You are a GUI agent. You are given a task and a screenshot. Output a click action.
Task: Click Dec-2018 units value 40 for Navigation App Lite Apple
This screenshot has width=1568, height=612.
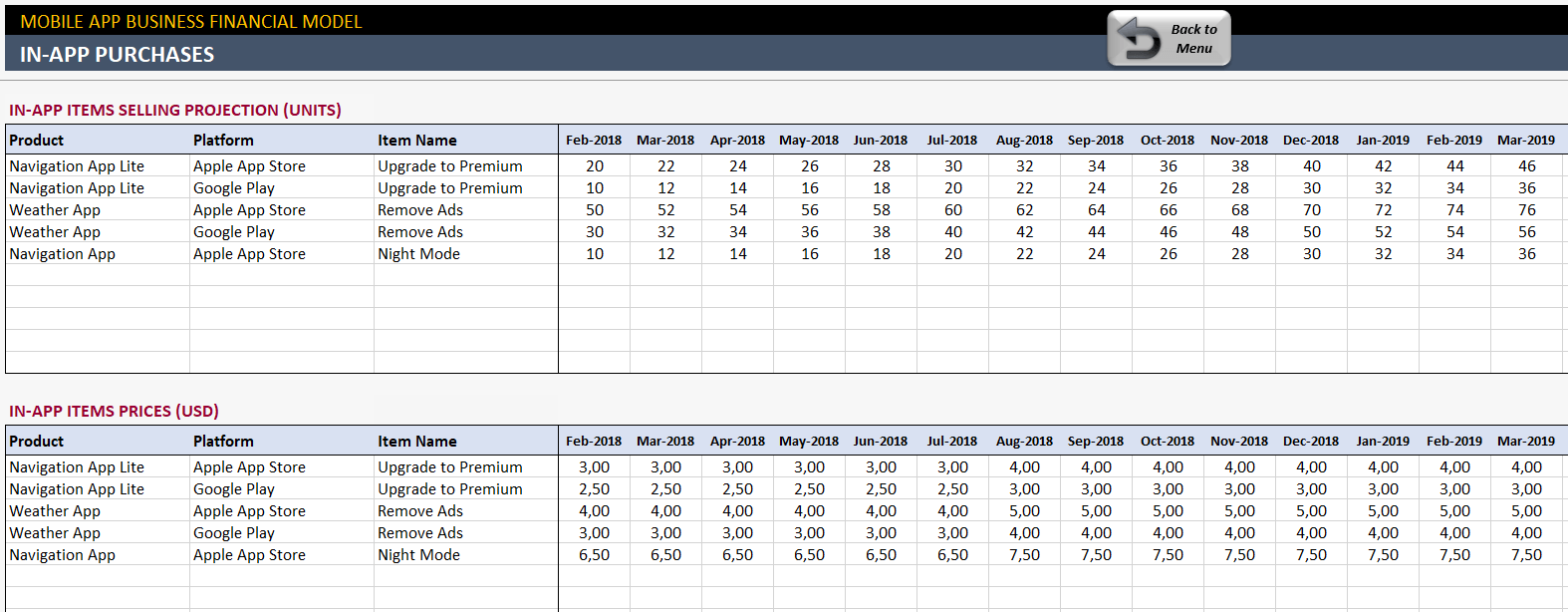click(1312, 166)
